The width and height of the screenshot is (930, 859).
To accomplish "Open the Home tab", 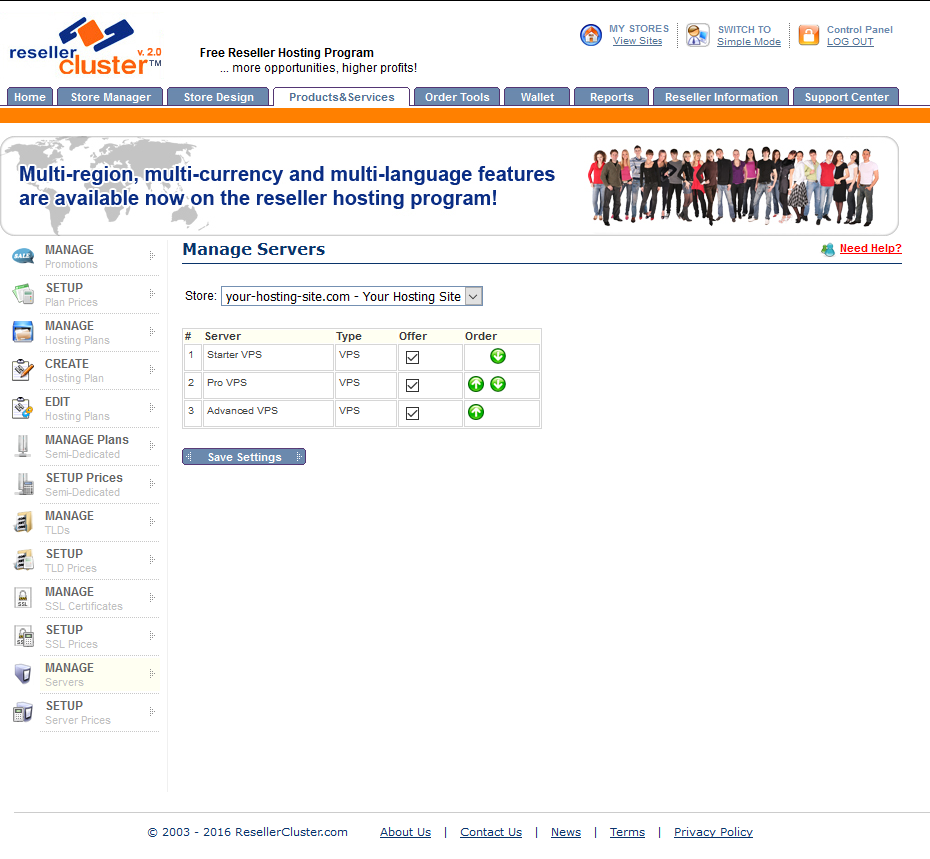I will coord(30,97).
